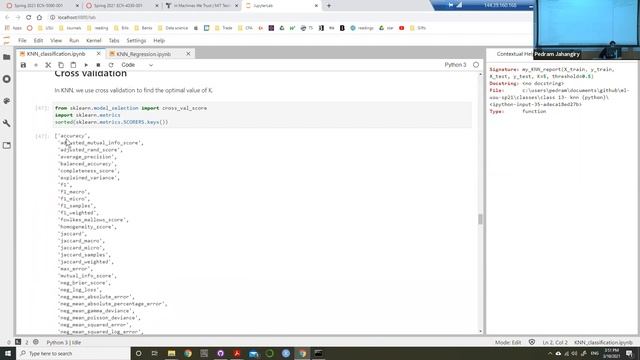Image resolution: width=640 pixels, height=360 pixels.
Task: Open the file browser sidebar icon
Action: coord(7,57)
